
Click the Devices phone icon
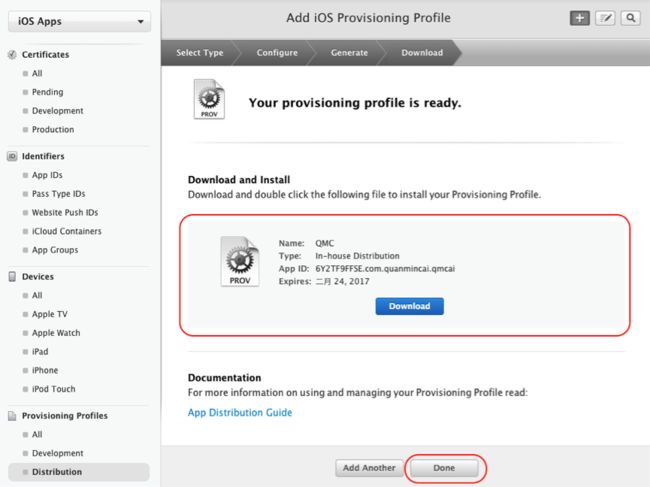12,276
